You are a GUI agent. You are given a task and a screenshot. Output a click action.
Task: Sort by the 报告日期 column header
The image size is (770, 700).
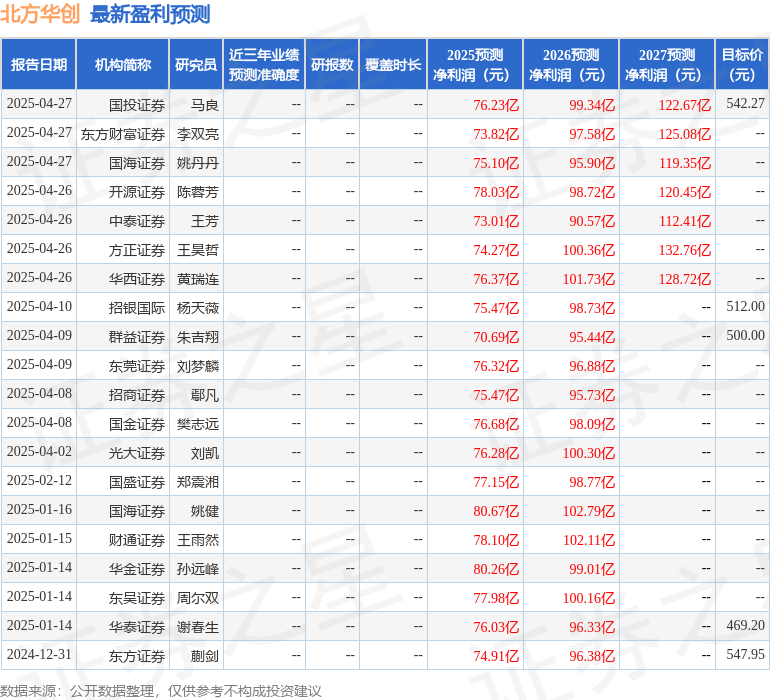point(39,65)
